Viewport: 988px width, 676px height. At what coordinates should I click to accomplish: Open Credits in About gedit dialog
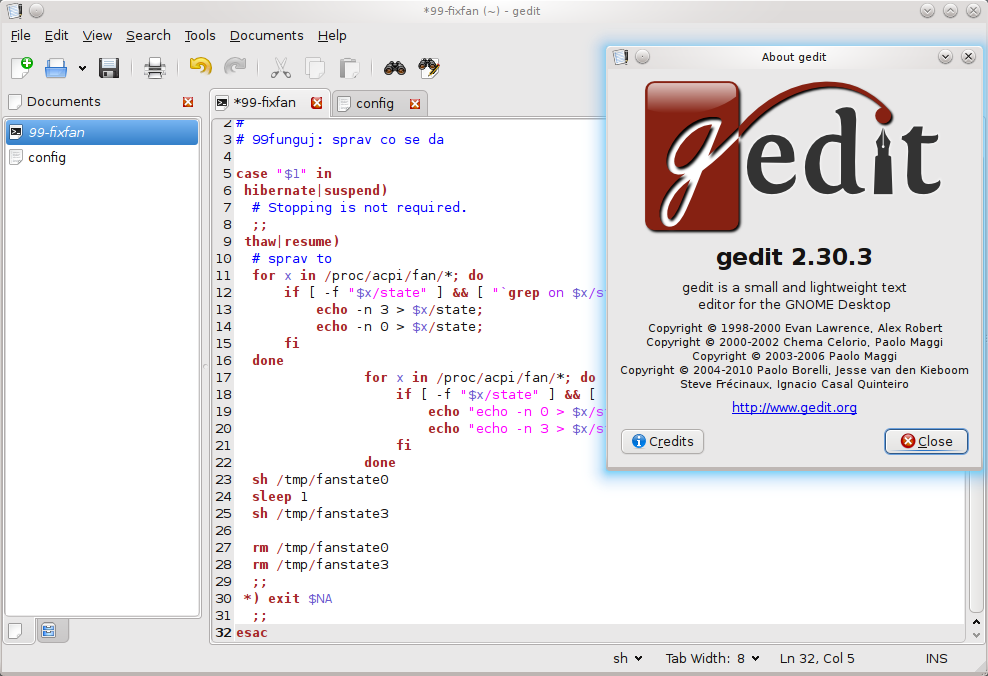coord(662,441)
